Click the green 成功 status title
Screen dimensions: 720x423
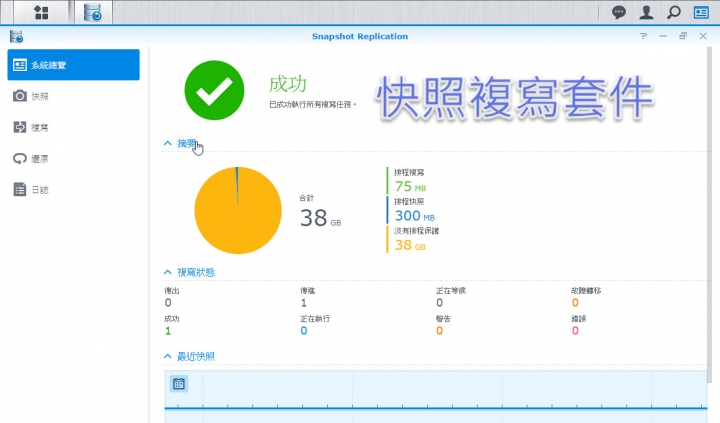(288, 84)
